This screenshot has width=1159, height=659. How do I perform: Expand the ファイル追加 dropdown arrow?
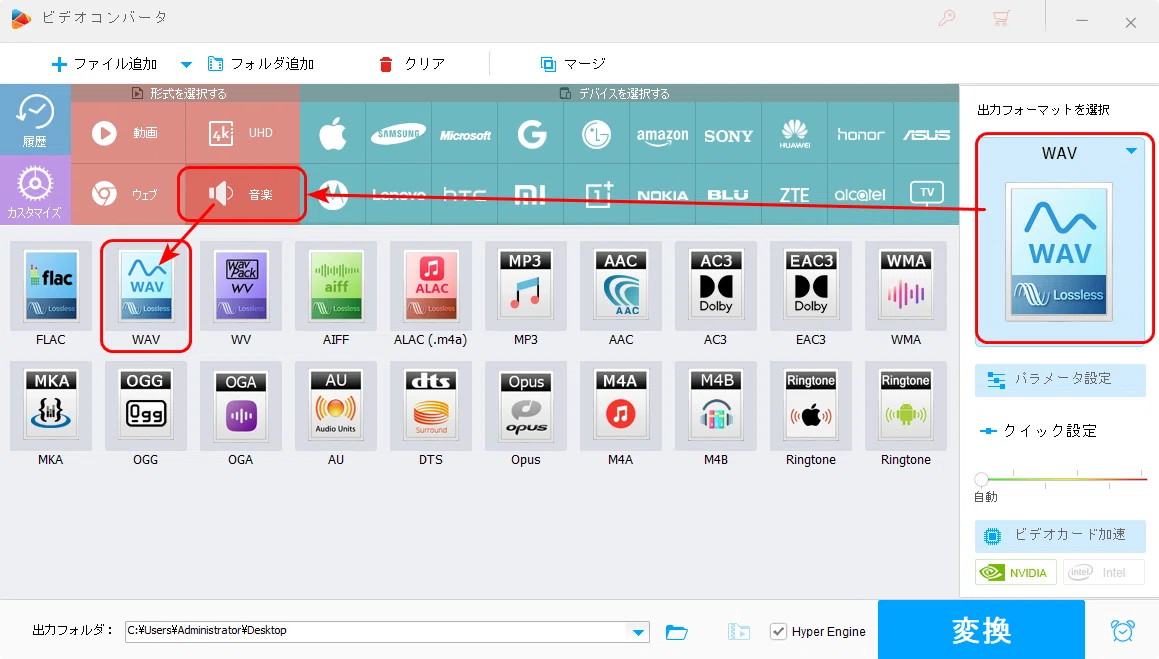pyautogui.click(x=186, y=64)
